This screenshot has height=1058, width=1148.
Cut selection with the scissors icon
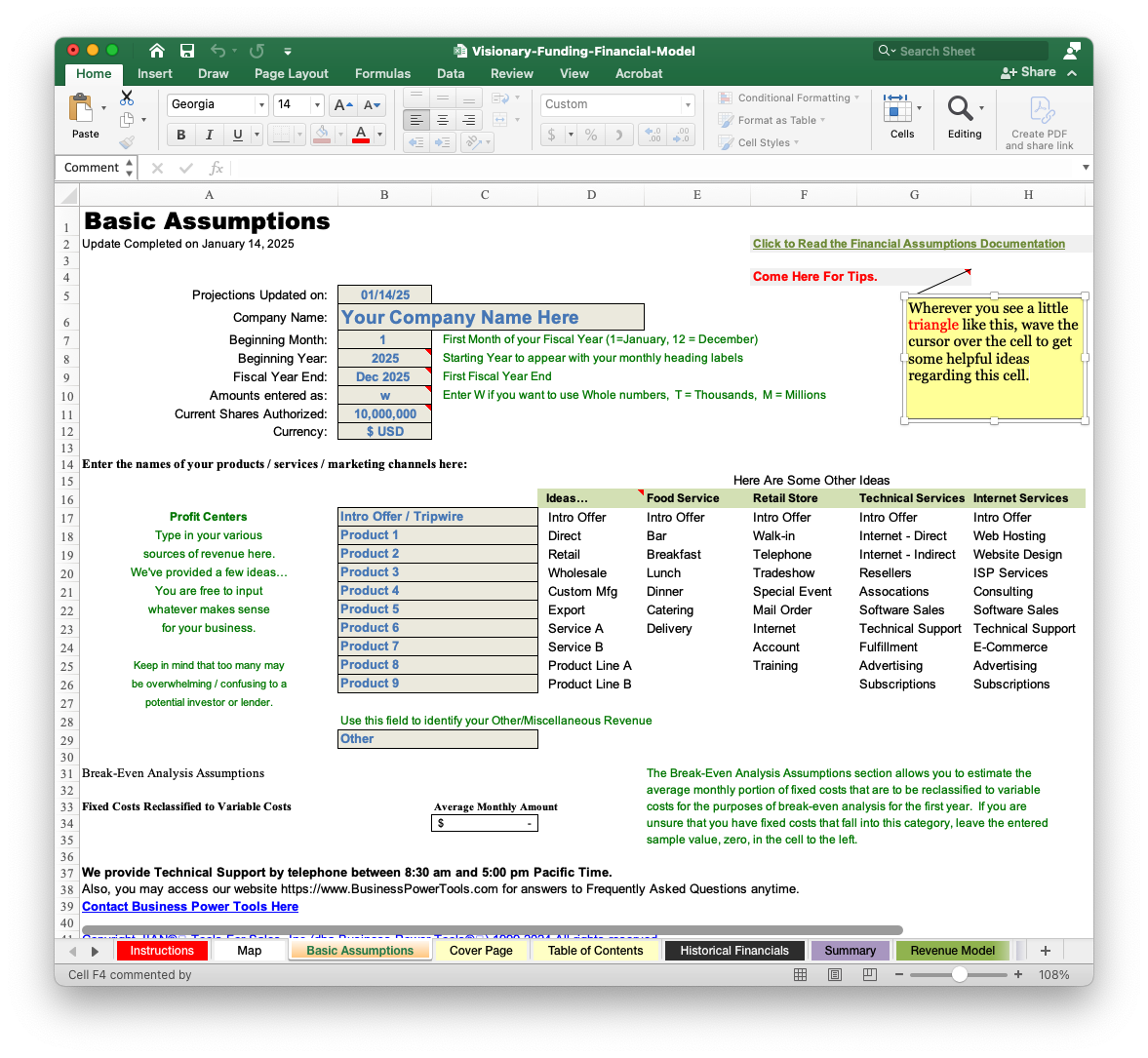point(127,98)
